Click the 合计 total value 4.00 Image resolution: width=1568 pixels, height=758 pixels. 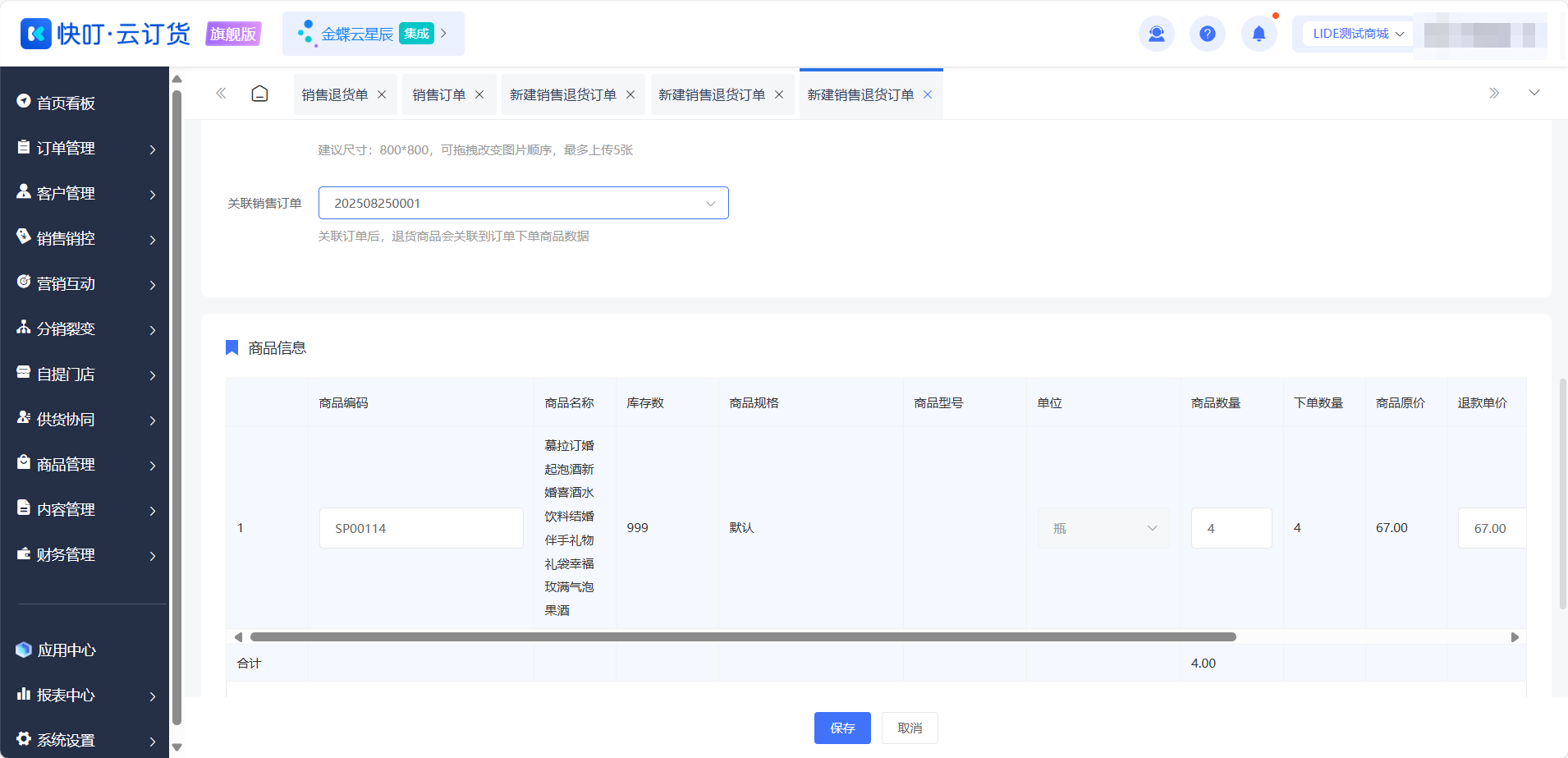1204,663
